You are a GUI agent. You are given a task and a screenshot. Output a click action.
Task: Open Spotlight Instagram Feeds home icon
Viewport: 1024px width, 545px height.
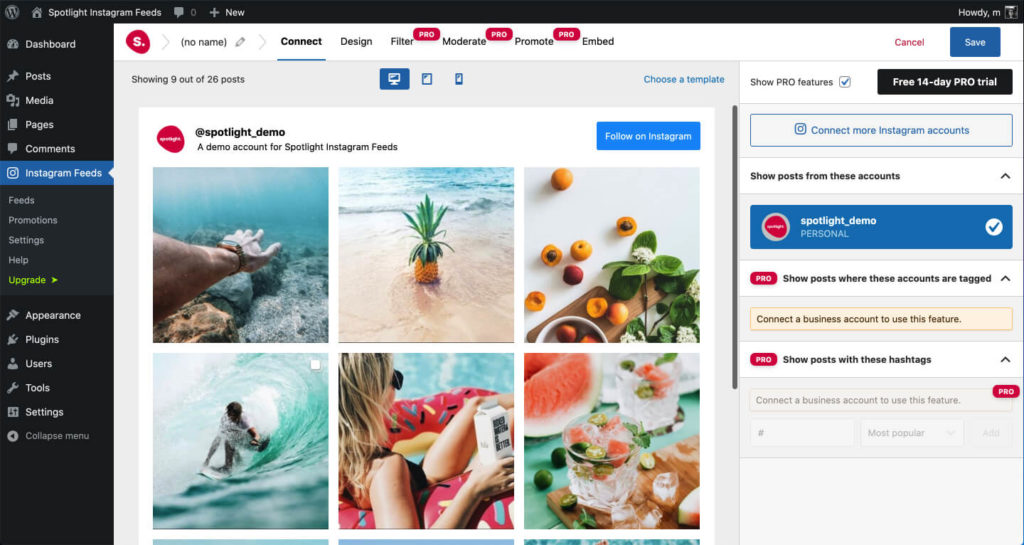click(x=37, y=12)
